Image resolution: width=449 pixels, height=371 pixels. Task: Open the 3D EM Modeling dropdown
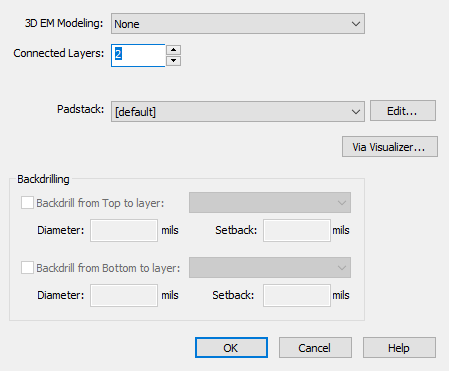pyautogui.click(x=238, y=24)
